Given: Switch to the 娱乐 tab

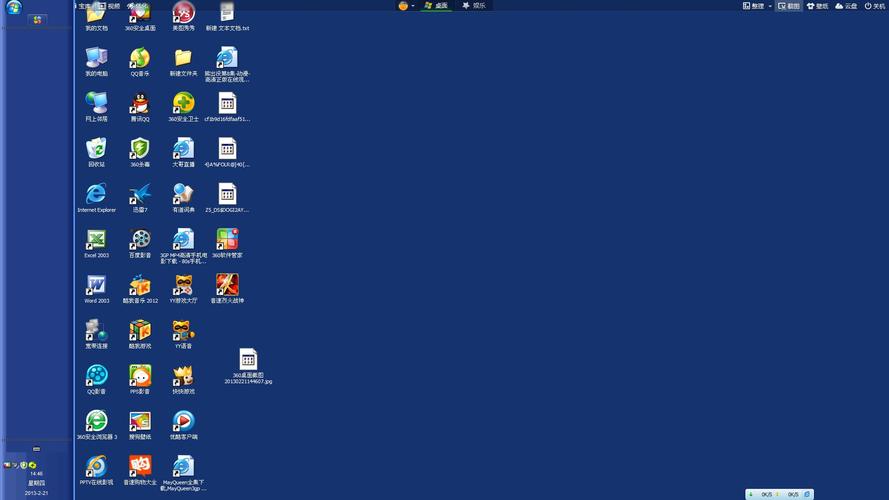Looking at the screenshot, I should [x=473, y=6].
